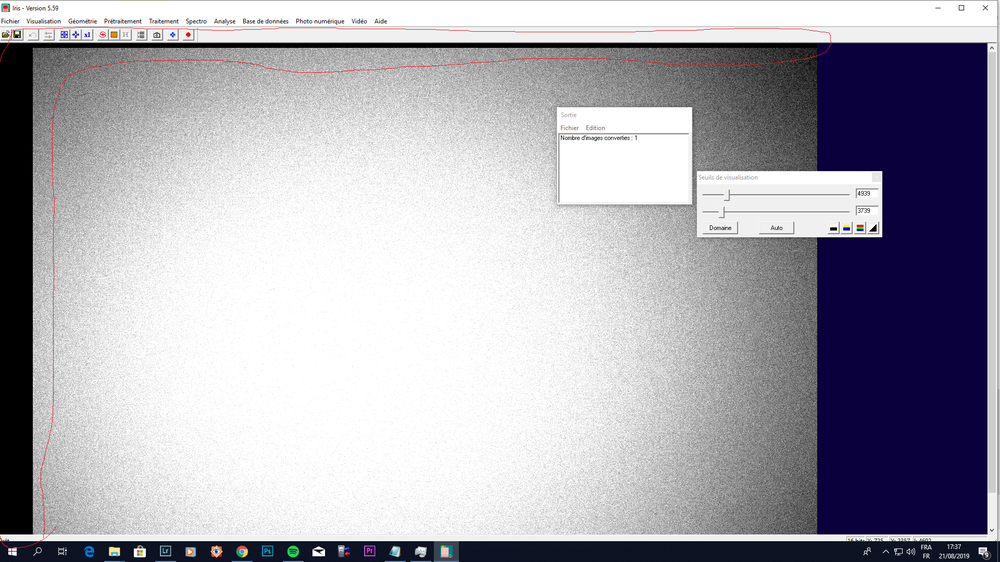Open Microsoft Edge from the taskbar

coord(89,552)
